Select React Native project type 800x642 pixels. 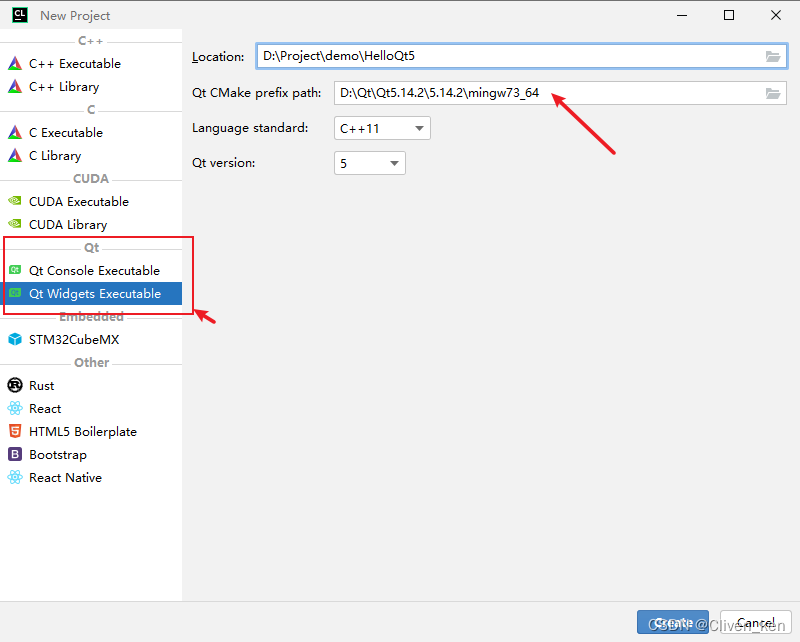(x=91, y=477)
